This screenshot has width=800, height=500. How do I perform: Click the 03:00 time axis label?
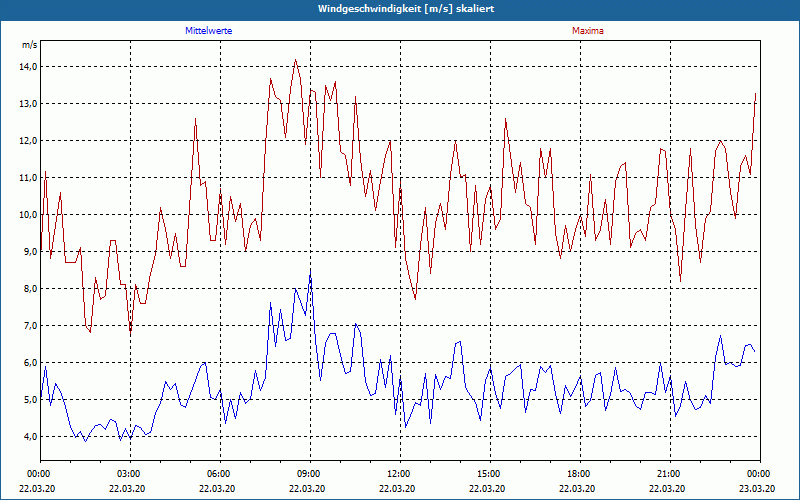coord(130,474)
